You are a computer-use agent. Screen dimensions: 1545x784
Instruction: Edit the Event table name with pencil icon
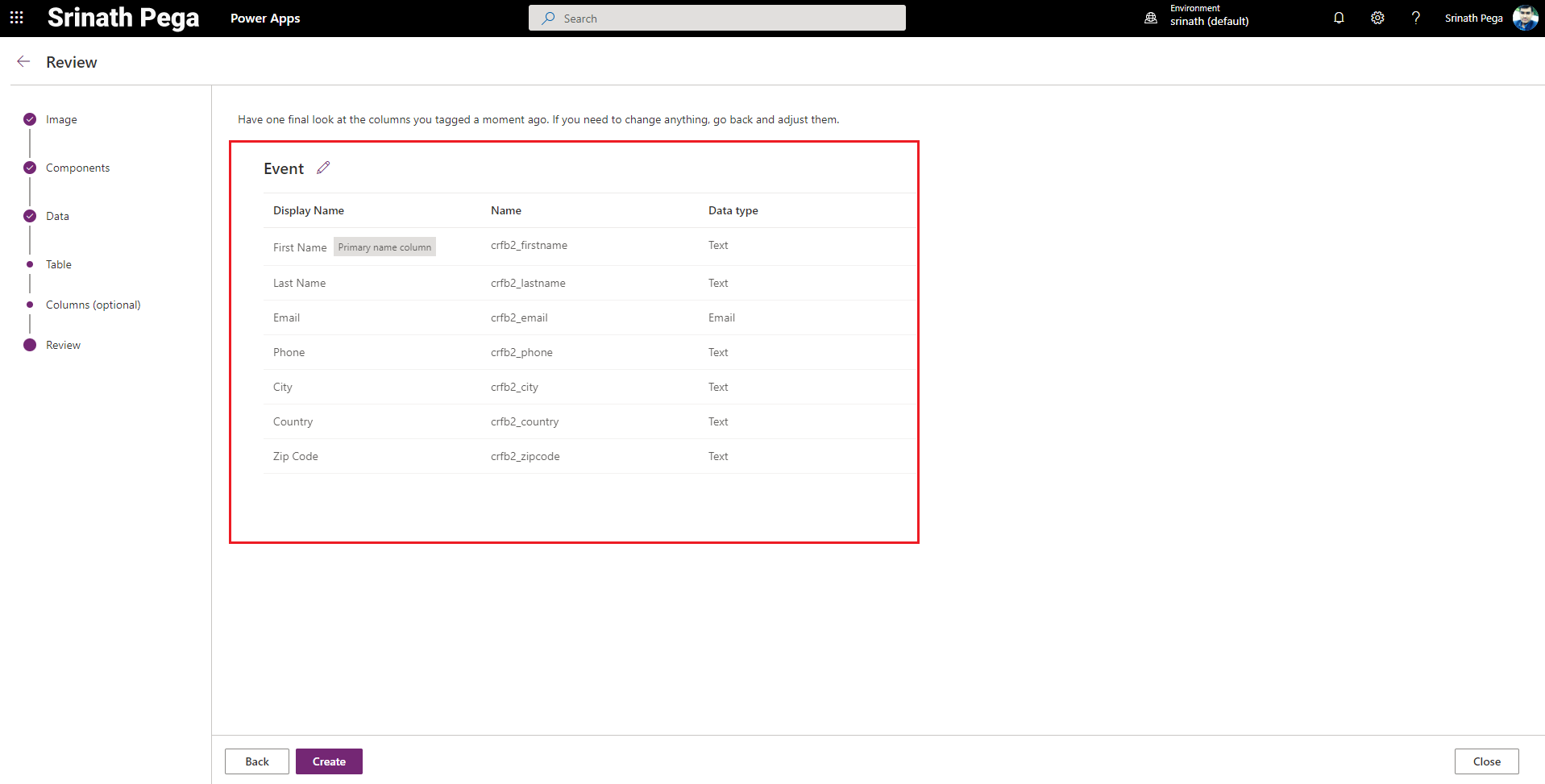pos(323,168)
